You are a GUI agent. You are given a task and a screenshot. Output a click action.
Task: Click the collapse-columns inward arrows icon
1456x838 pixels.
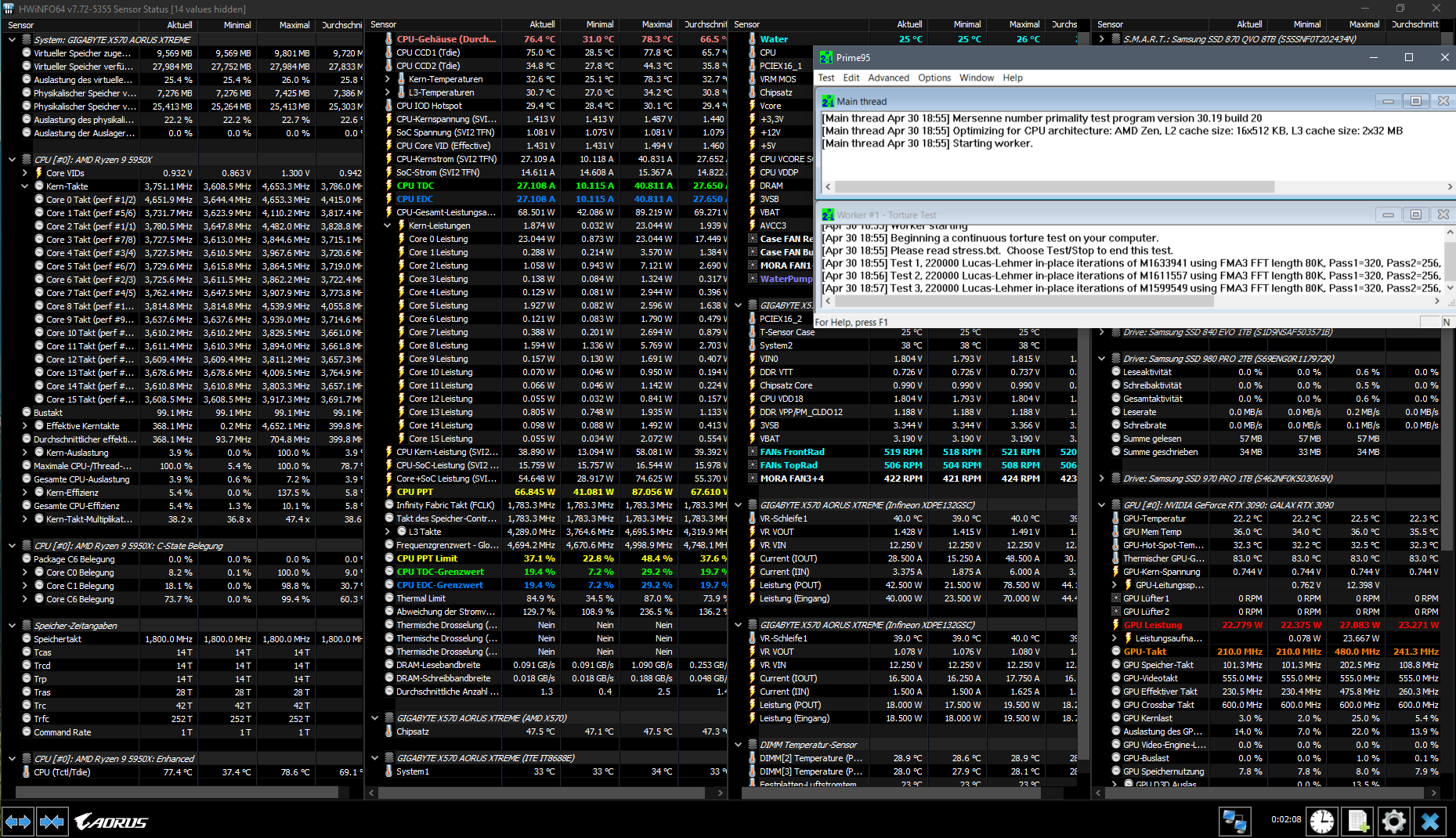[x=52, y=822]
